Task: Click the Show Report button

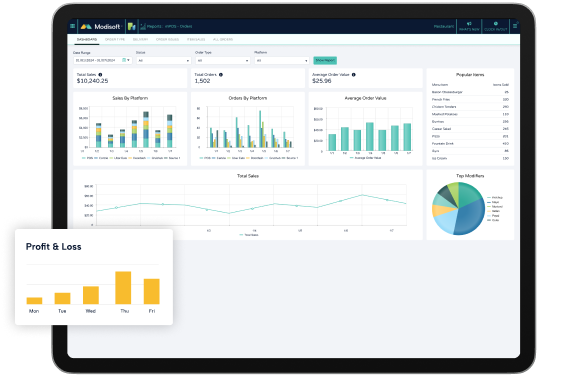Action: [x=325, y=60]
